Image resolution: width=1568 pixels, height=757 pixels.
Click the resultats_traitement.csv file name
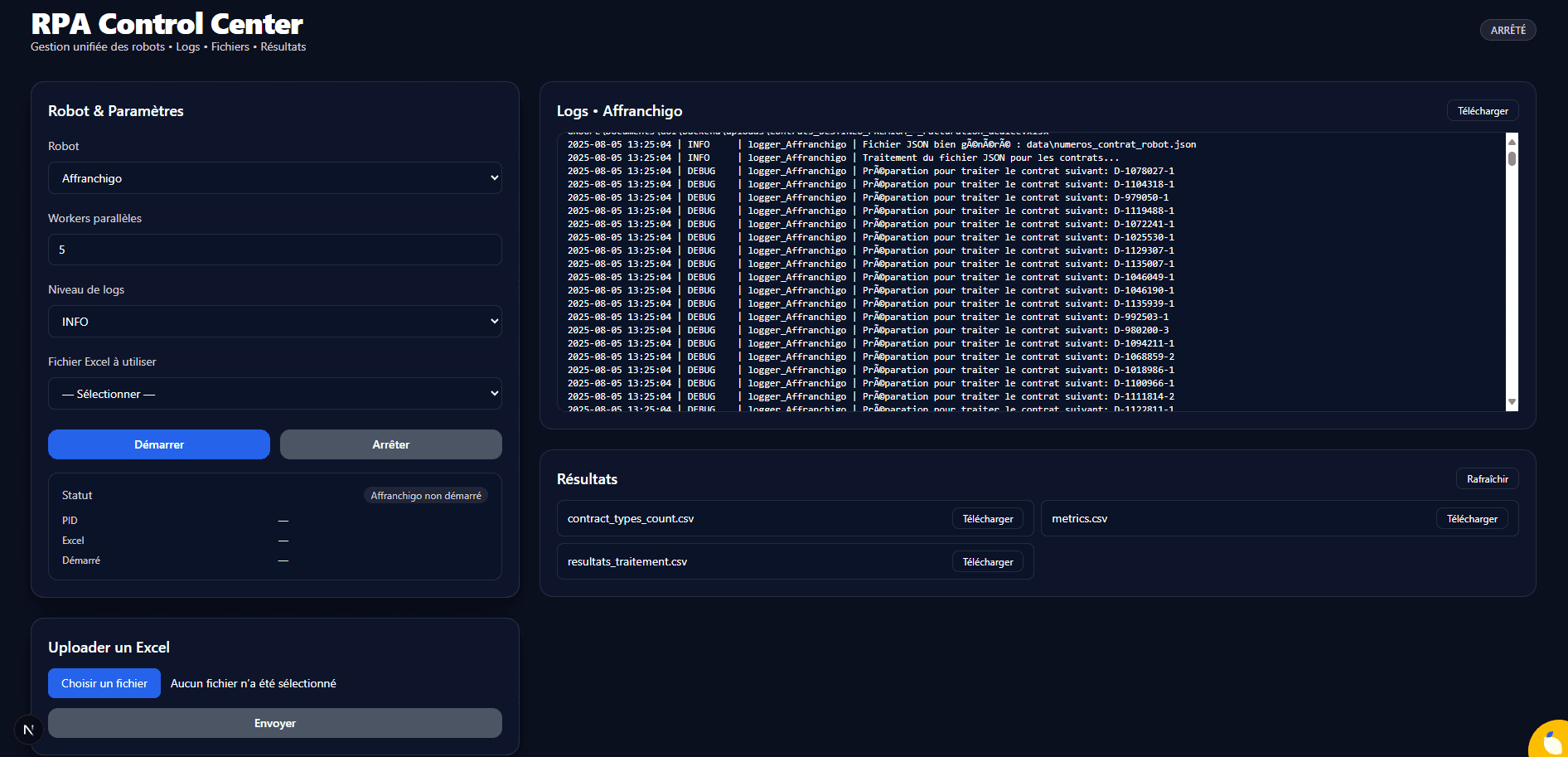627,562
